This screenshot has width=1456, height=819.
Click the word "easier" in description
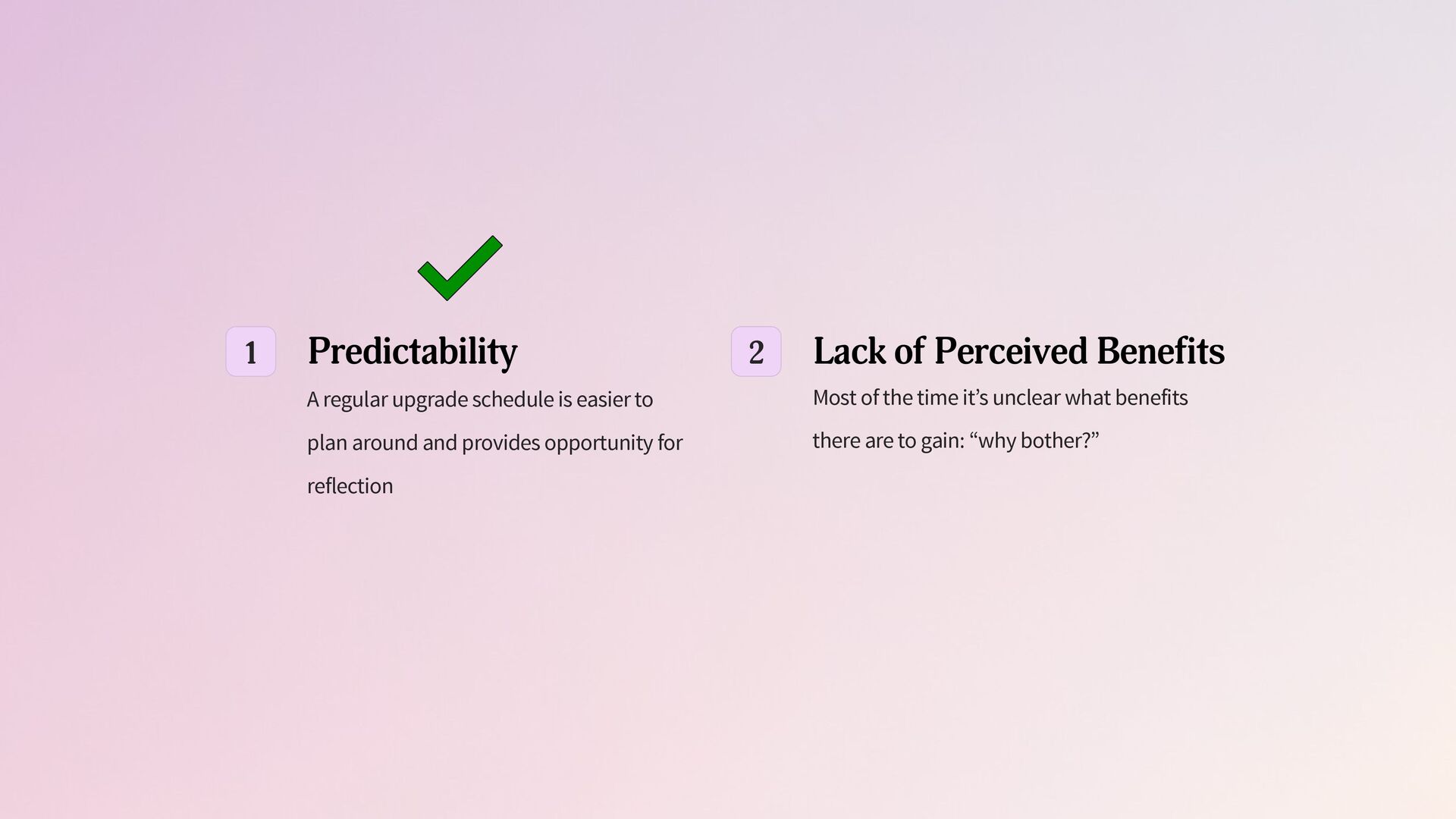[x=603, y=400]
